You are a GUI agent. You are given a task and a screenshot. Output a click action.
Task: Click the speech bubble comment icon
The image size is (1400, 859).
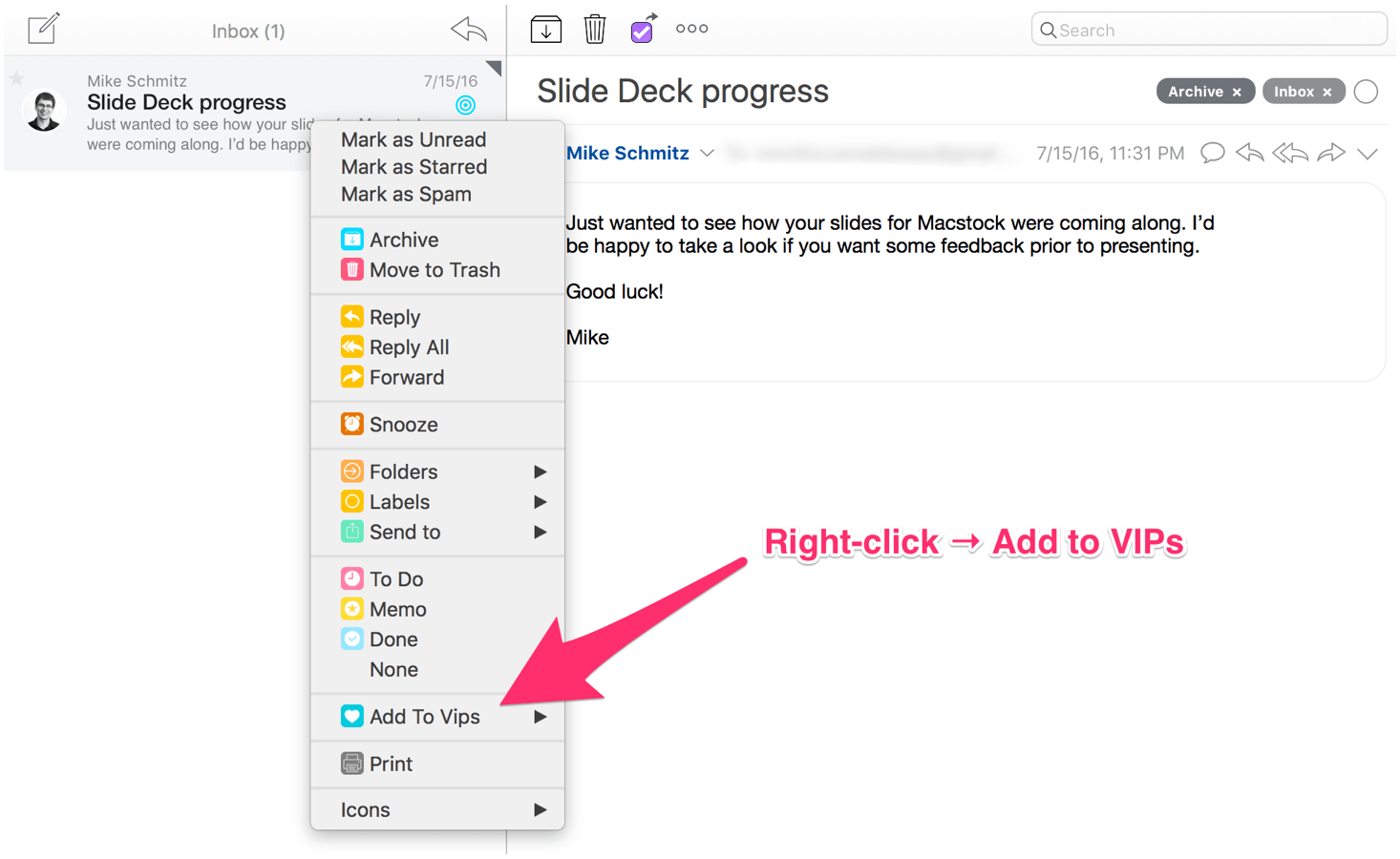[x=1212, y=153]
